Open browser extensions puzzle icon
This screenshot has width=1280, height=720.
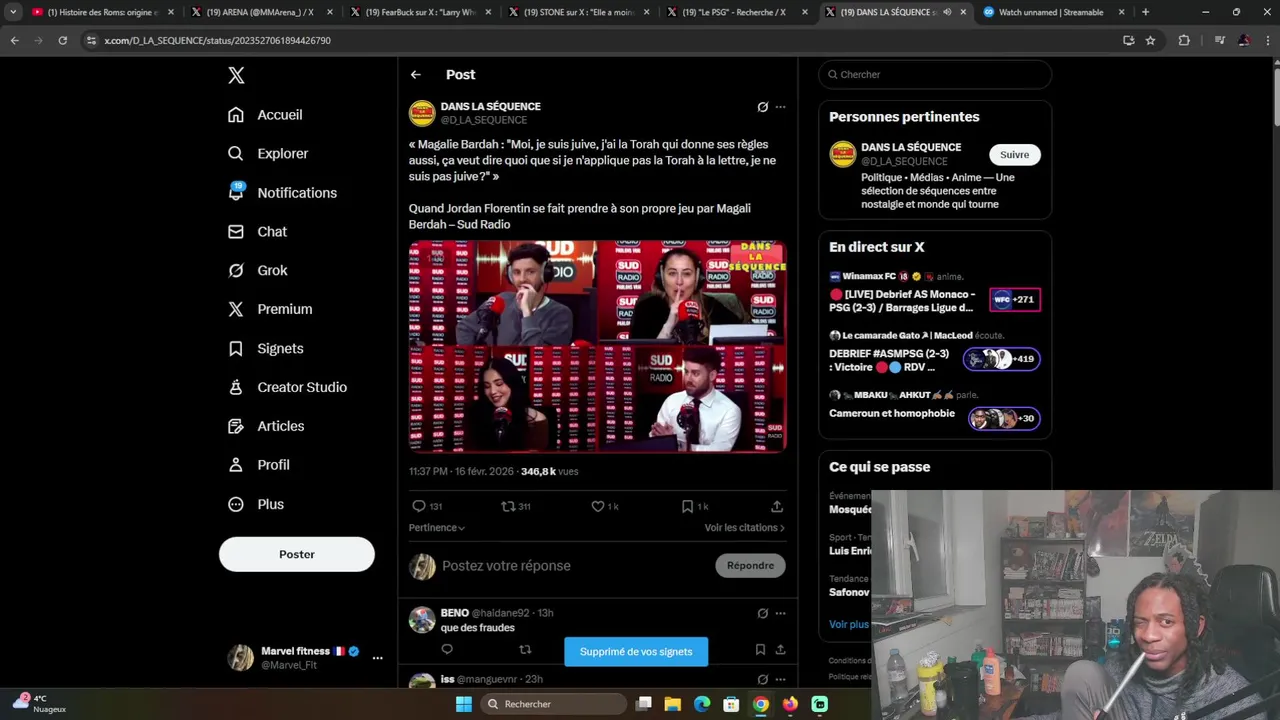click(1184, 40)
